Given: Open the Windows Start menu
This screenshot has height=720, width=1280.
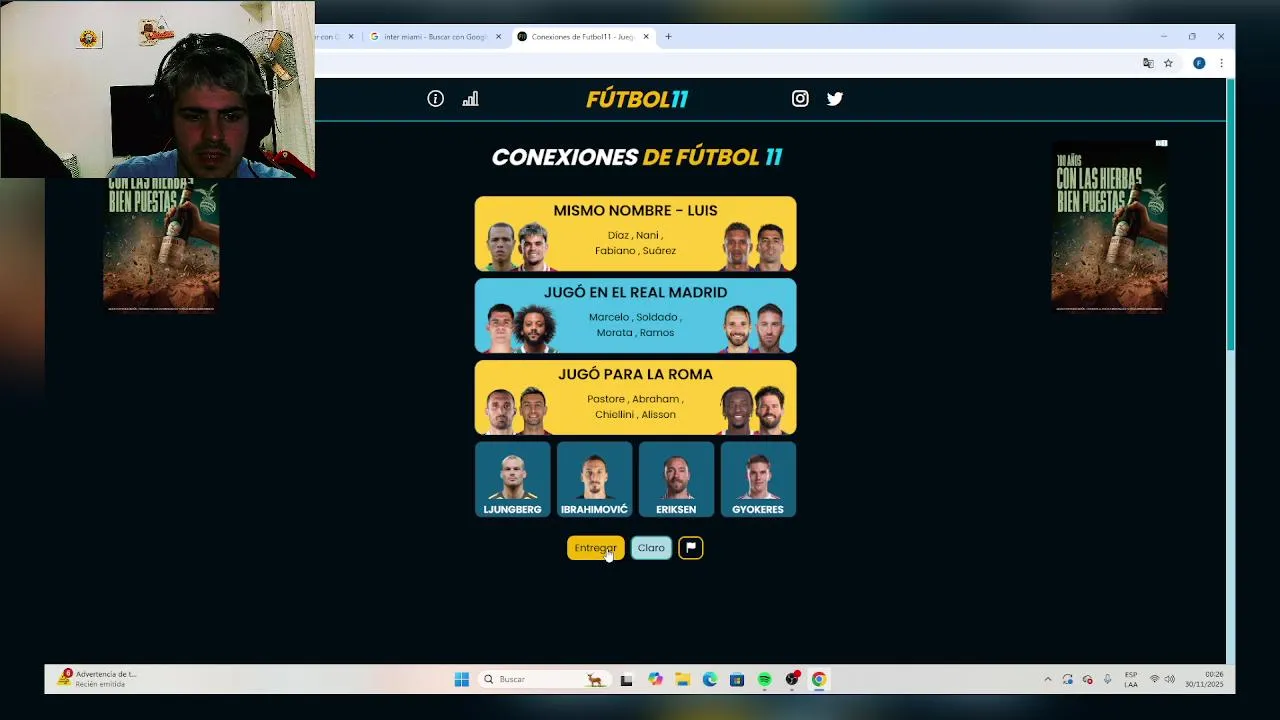Looking at the screenshot, I should coord(461,679).
